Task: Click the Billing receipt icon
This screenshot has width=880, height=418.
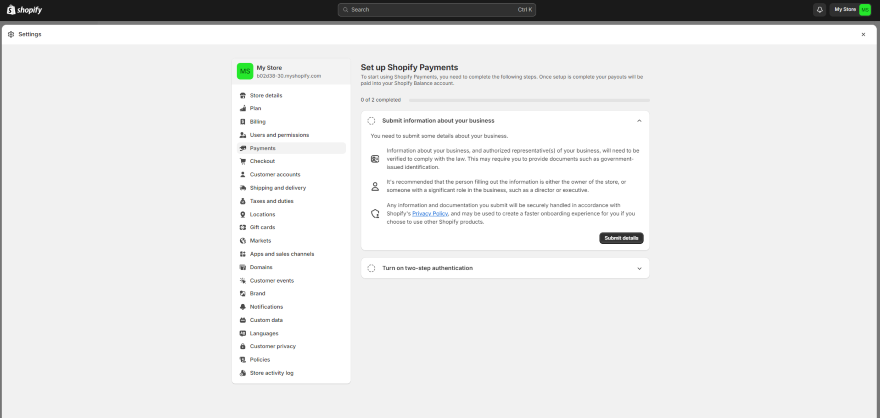Action: tap(242, 122)
